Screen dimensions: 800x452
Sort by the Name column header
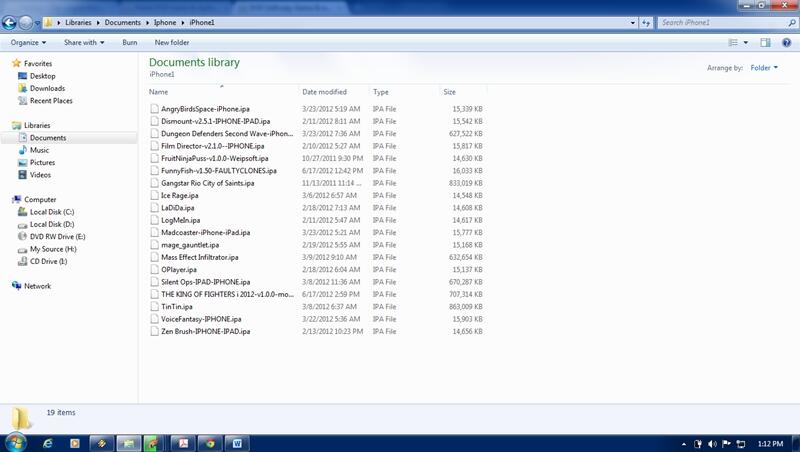tap(222, 92)
